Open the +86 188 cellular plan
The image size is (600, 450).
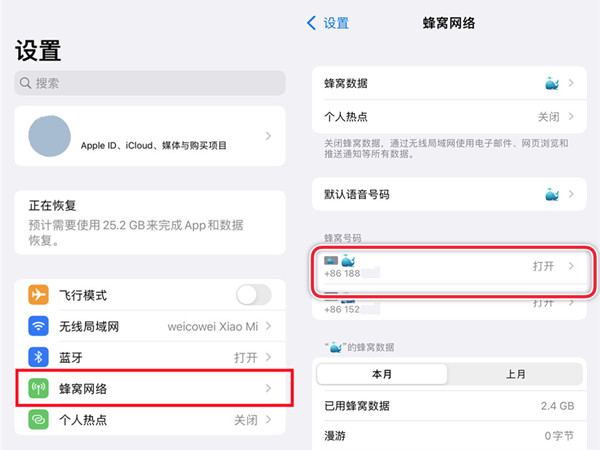[x=448, y=266]
